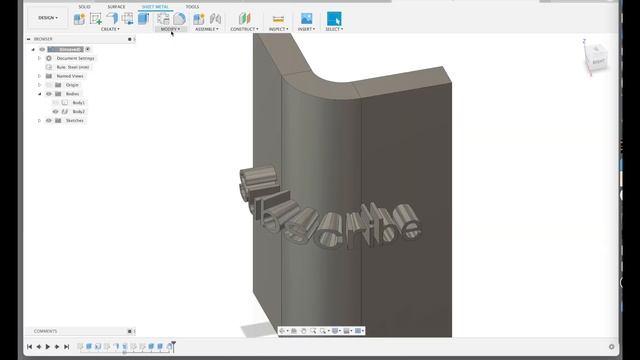Click the rounded corner tool in Modify
This screenshot has height=360, width=640.
[179, 18]
